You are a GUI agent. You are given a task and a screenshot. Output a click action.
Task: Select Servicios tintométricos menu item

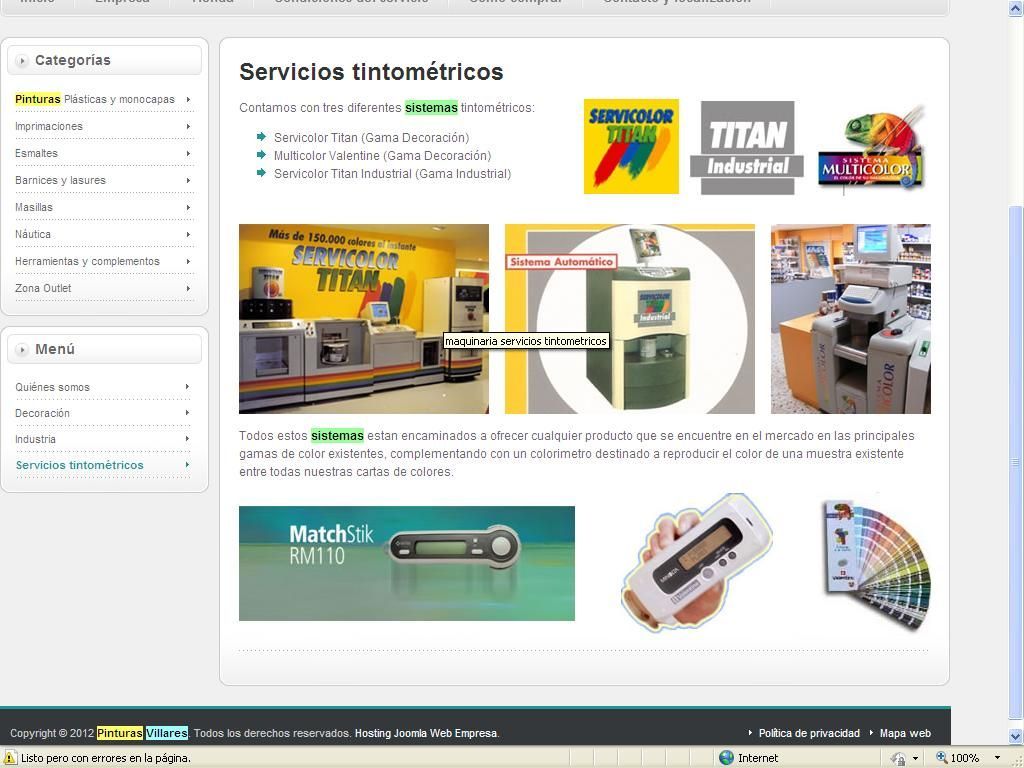80,465
